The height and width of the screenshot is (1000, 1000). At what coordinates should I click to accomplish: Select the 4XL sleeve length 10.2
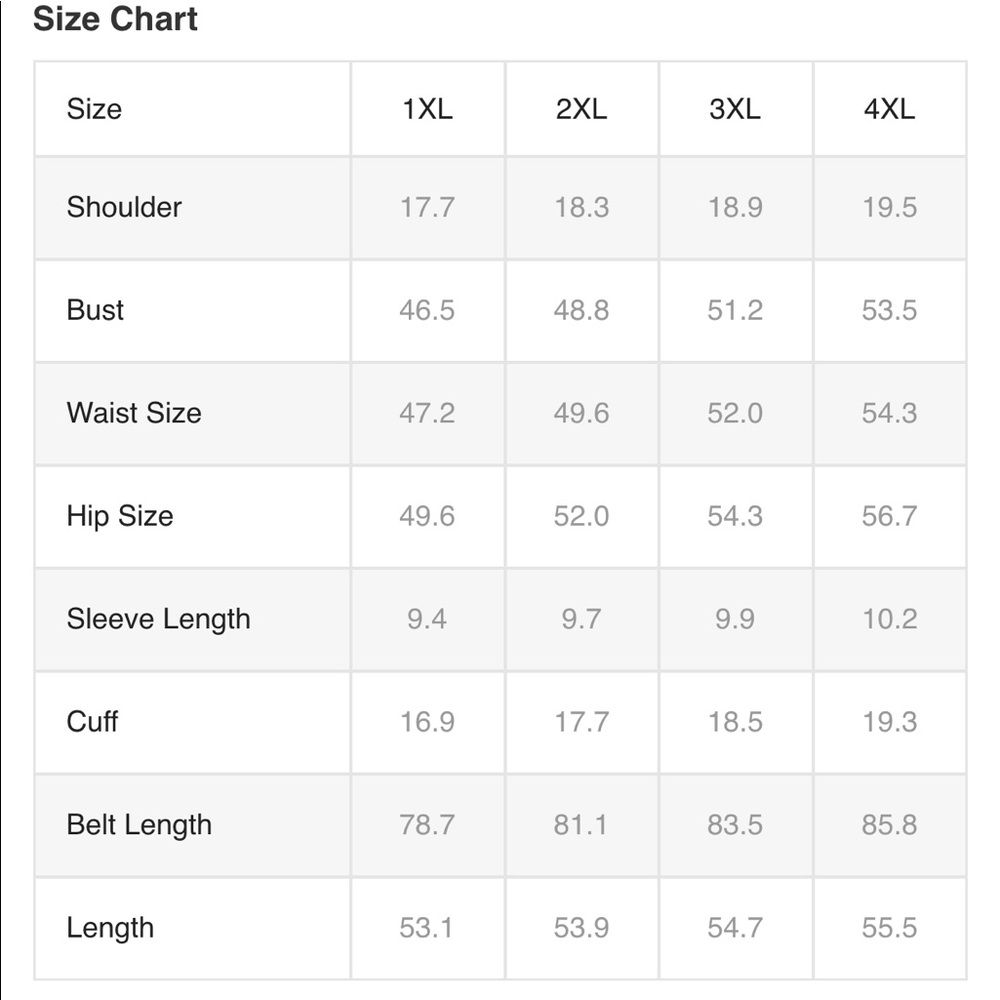889,619
